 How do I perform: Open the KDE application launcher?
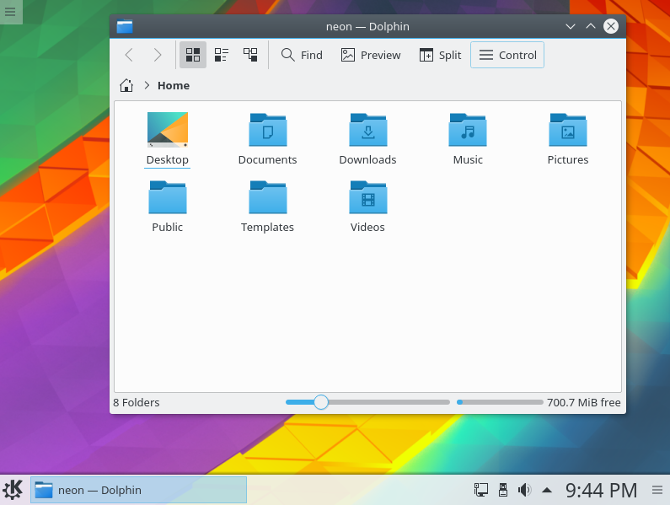pos(14,490)
